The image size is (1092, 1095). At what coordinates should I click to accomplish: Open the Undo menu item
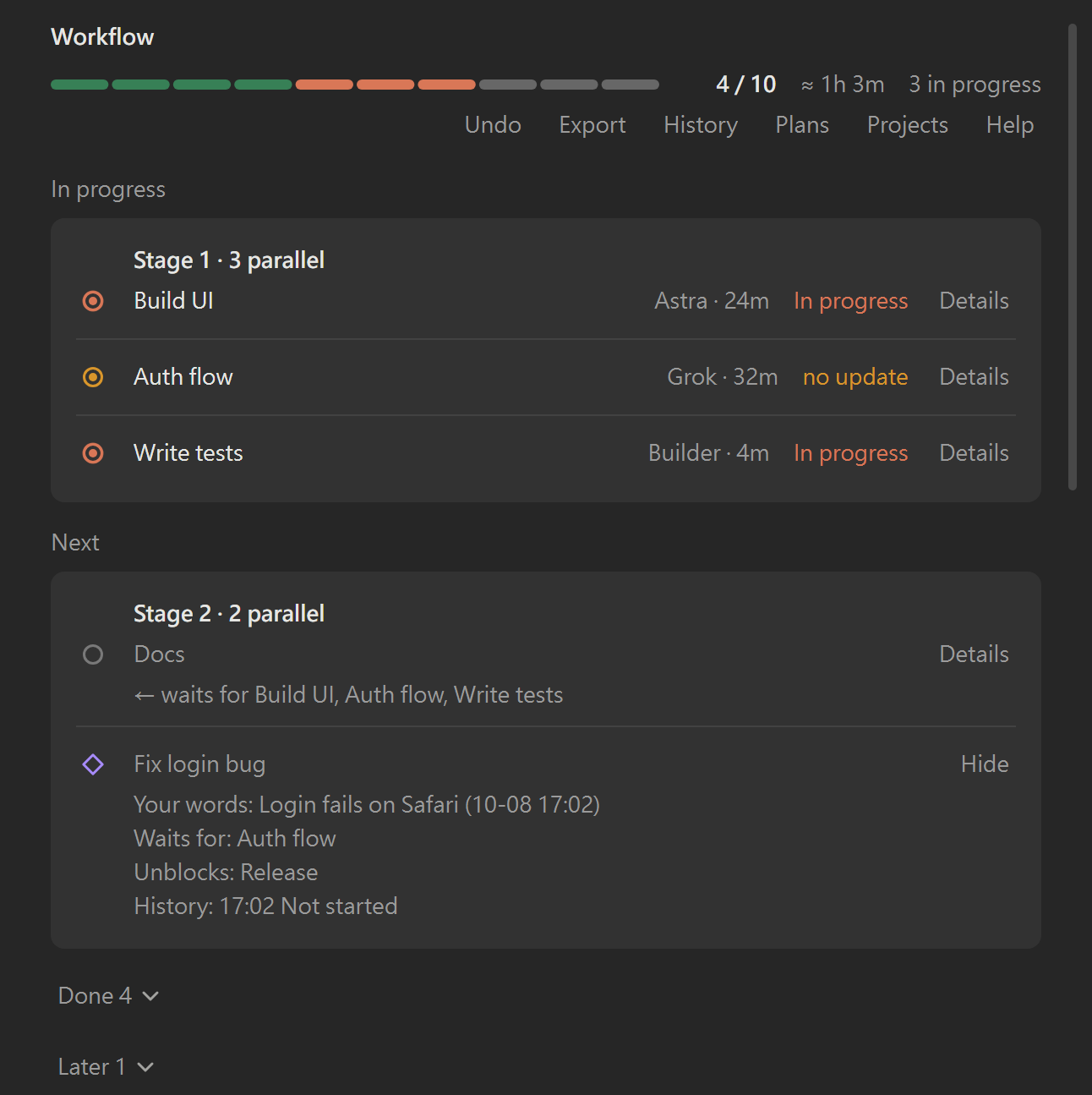click(493, 125)
